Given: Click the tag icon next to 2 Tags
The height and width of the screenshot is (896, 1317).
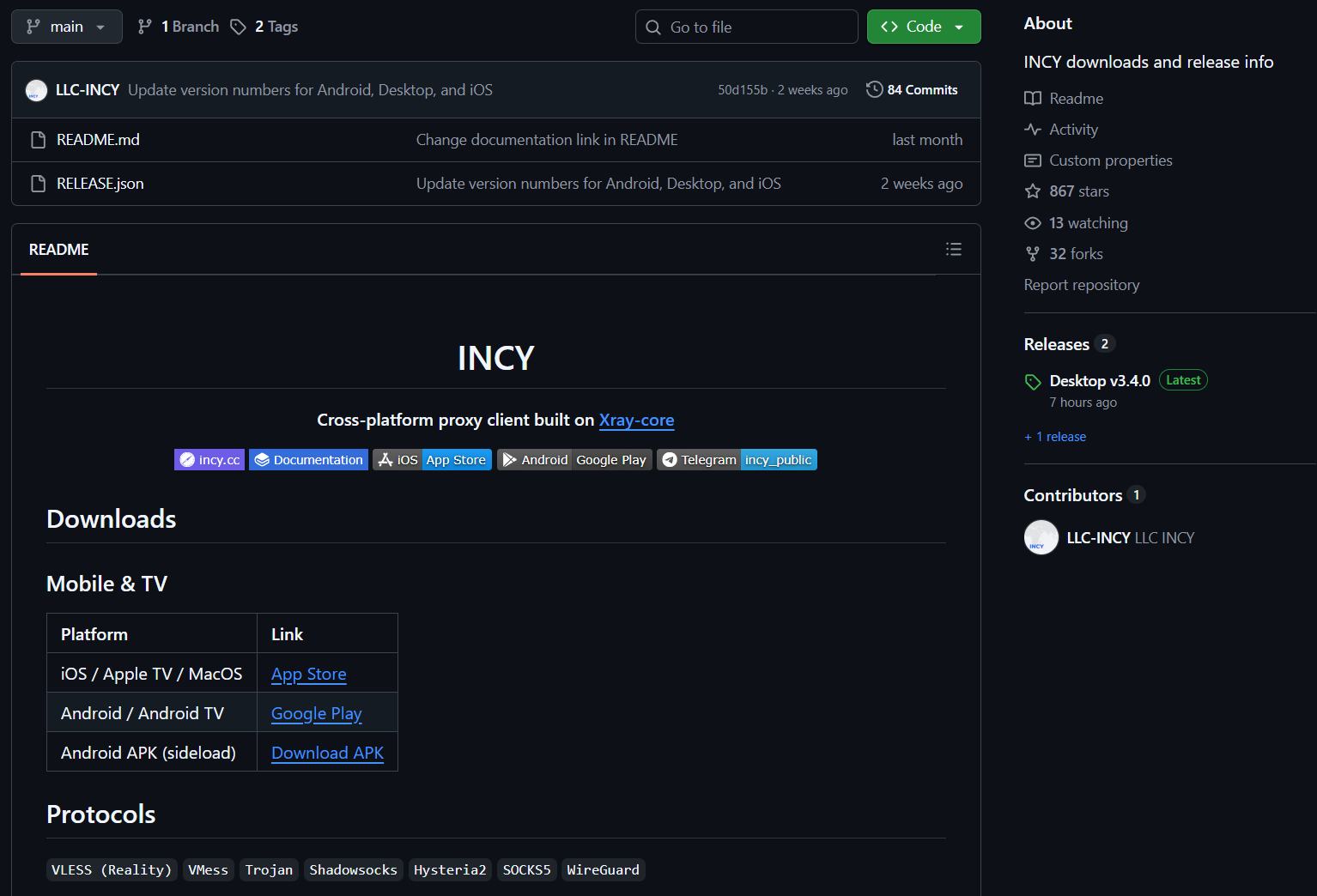Looking at the screenshot, I should tap(238, 27).
